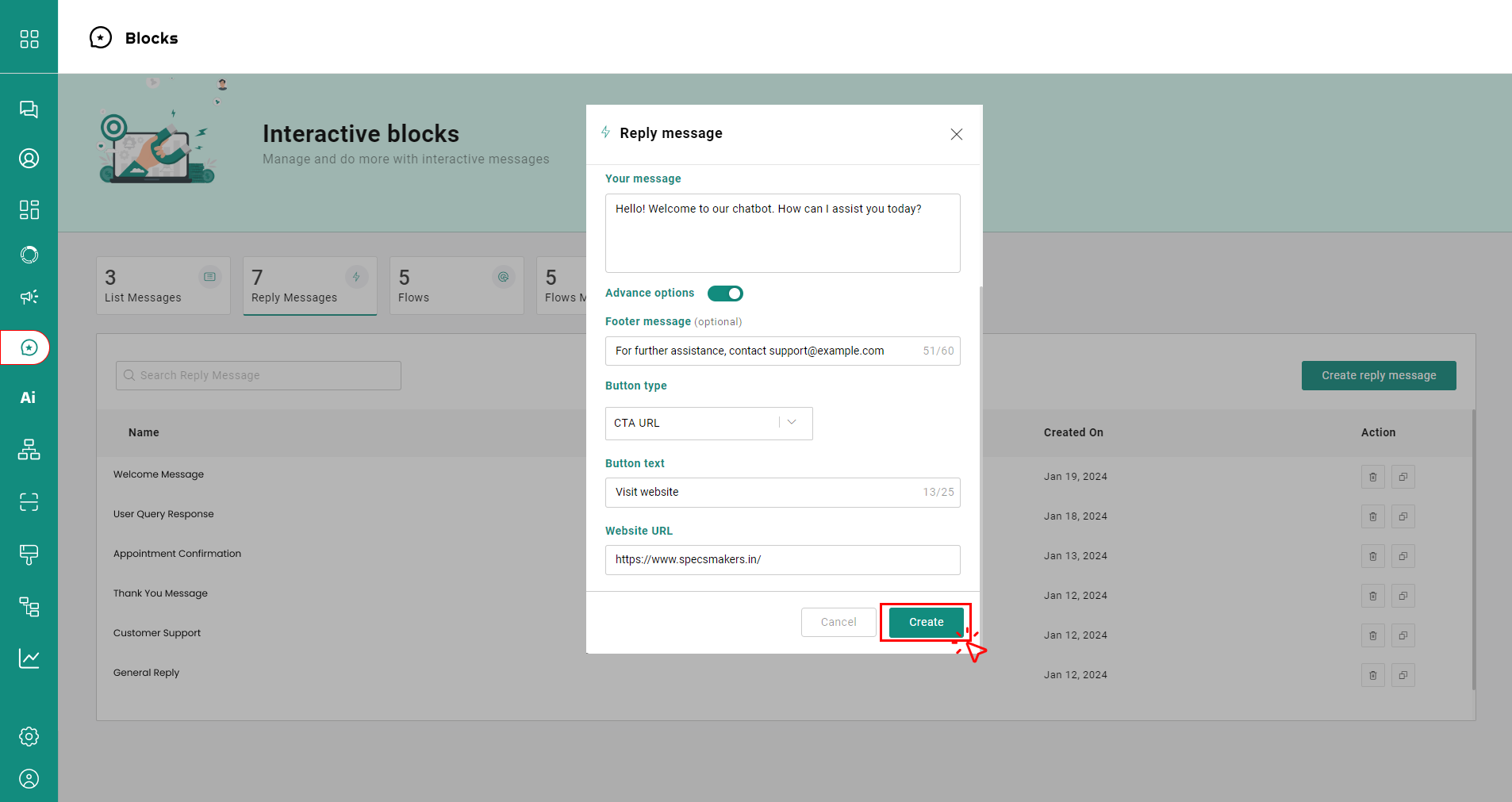Turn off the Advance options toggle
The width and height of the screenshot is (1512, 802).
pyautogui.click(x=725, y=294)
